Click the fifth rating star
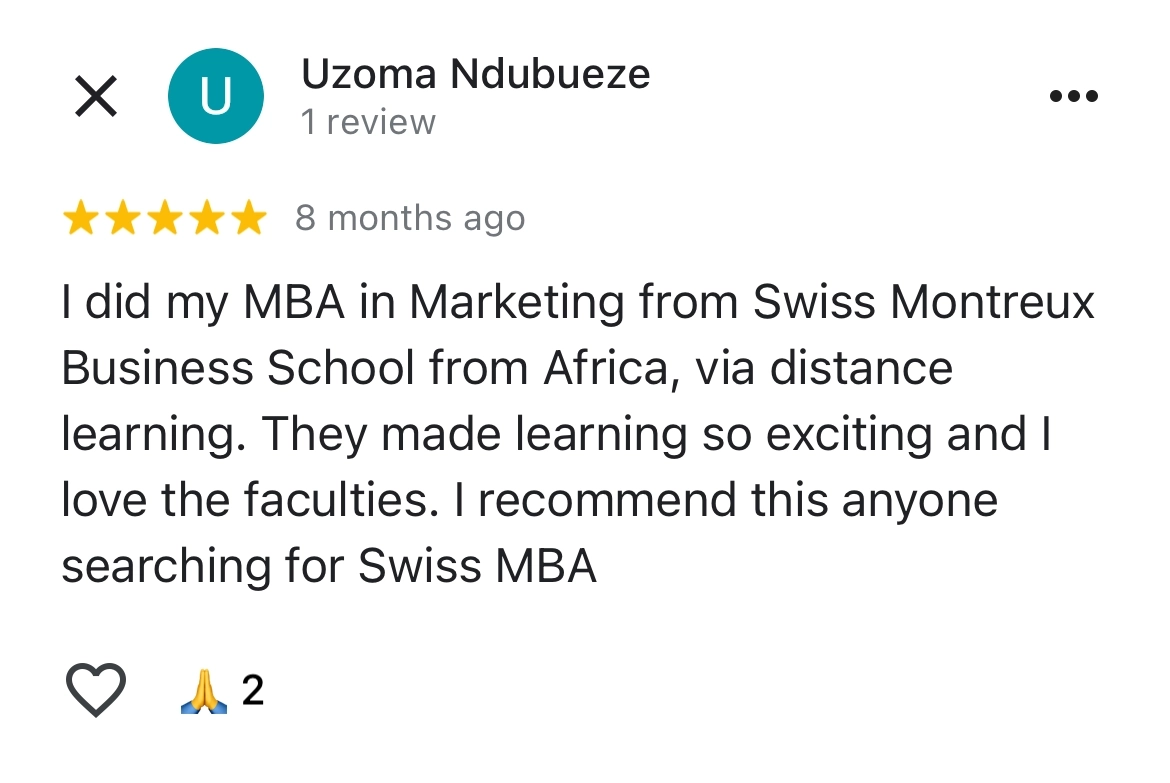Screen dimensions: 1170x783 point(248,218)
